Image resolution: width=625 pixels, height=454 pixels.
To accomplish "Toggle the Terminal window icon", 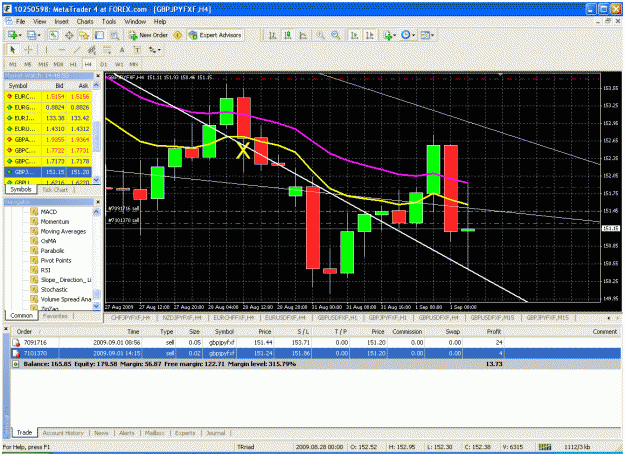I will 99,35.
